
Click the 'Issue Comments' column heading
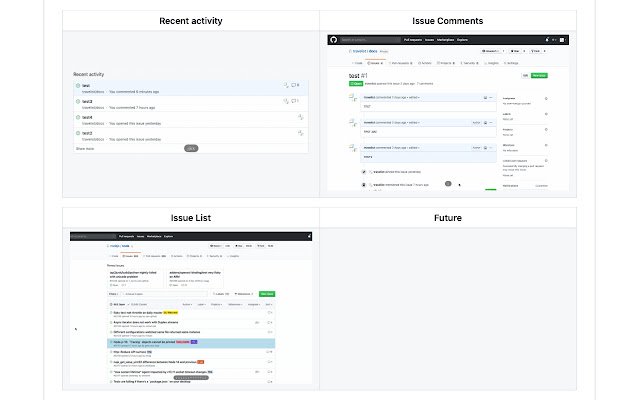point(448,21)
